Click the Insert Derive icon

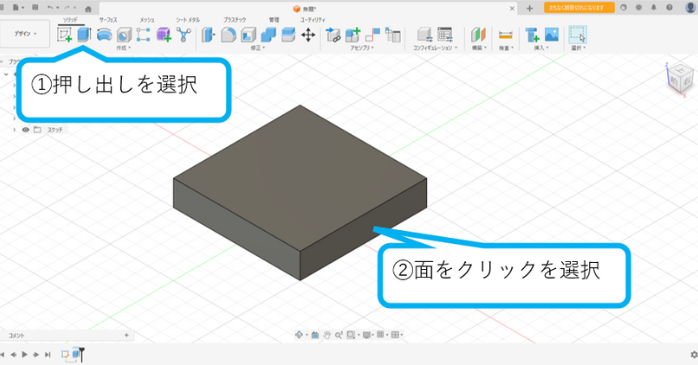coord(532,35)
